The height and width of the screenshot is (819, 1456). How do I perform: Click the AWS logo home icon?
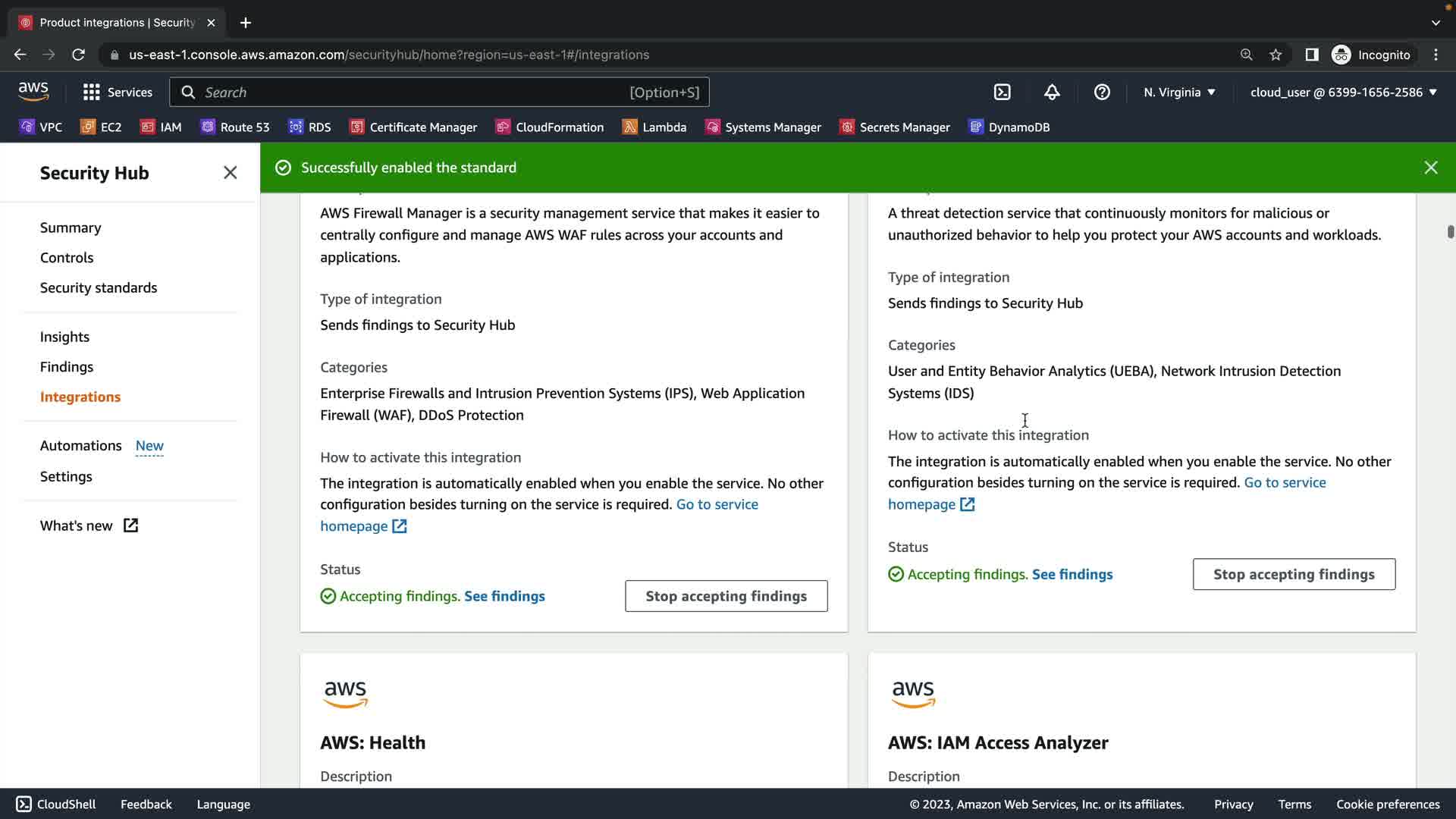coord(33,92)
